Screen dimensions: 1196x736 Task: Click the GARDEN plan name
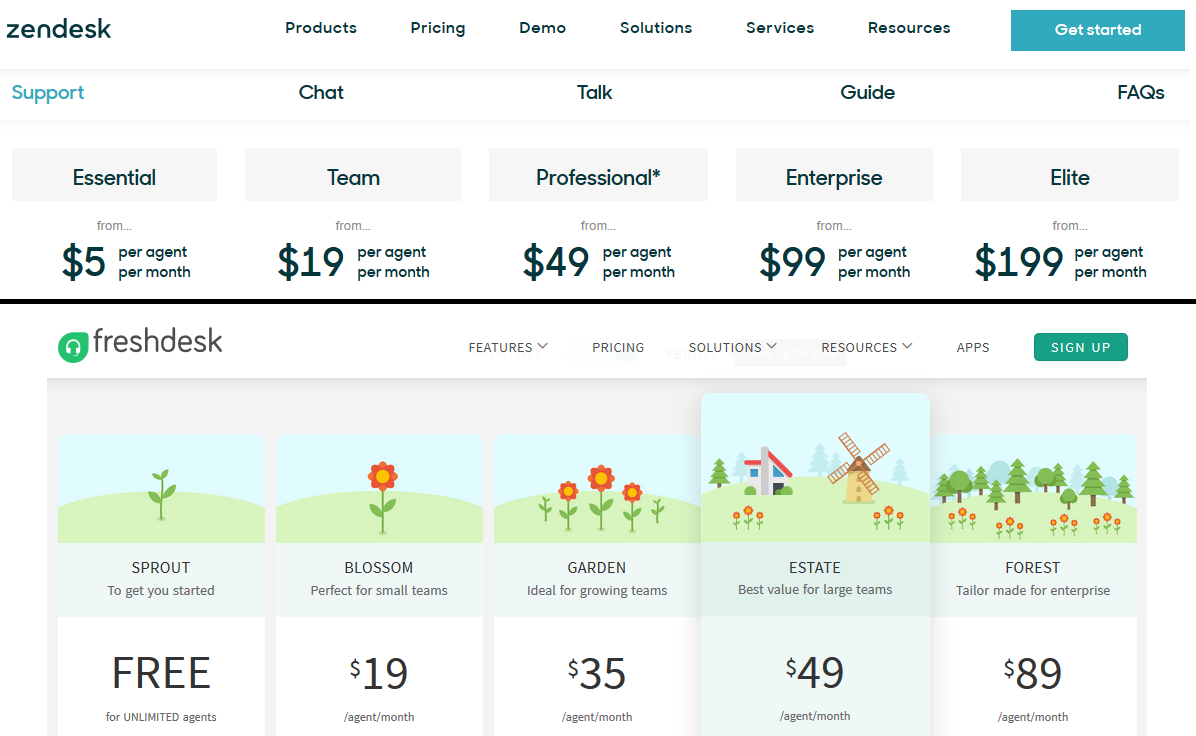[596, 567]
